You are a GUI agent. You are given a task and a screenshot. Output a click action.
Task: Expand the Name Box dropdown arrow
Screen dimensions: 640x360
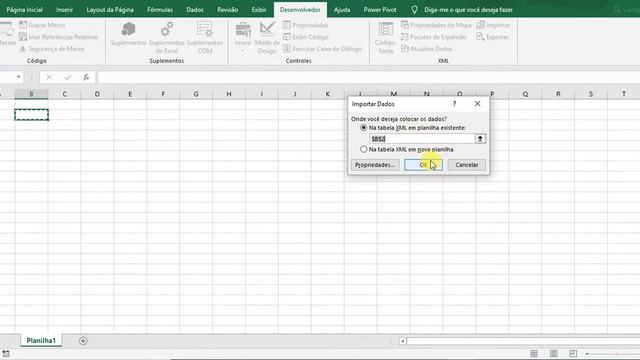point(18,77)
